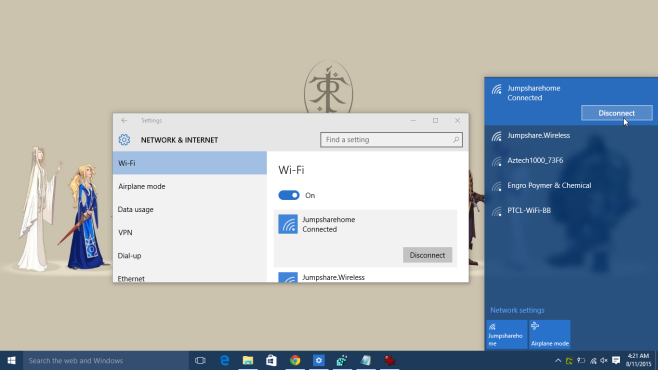Select Aztech1000_73F6 network in flyout
Image resolution: width=658 pixels, height=370 pixels.
click(571, 160)
